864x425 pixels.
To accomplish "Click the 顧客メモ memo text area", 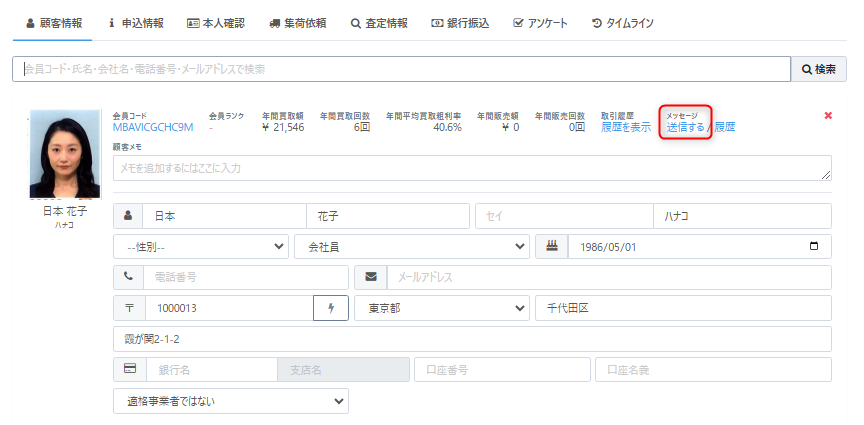I will (472, 168).
